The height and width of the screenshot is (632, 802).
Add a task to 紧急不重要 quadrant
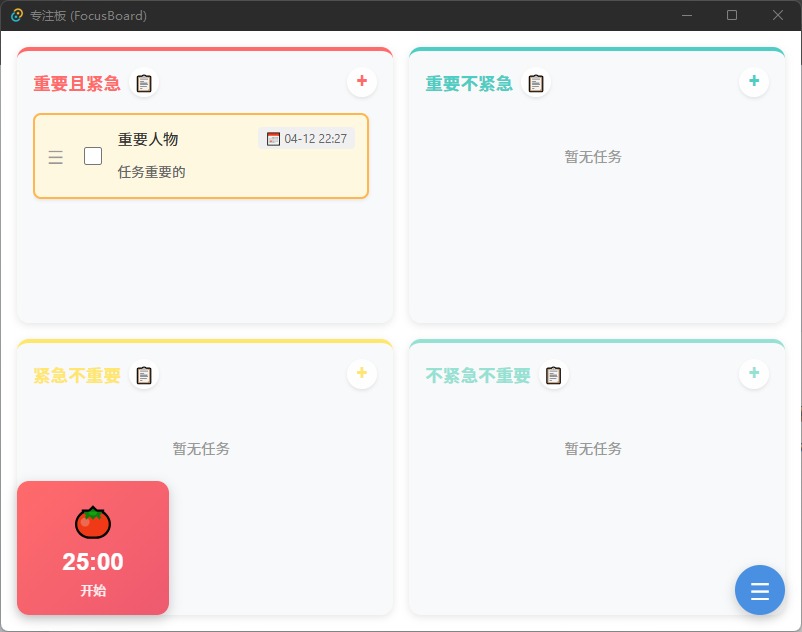[362, 373]
